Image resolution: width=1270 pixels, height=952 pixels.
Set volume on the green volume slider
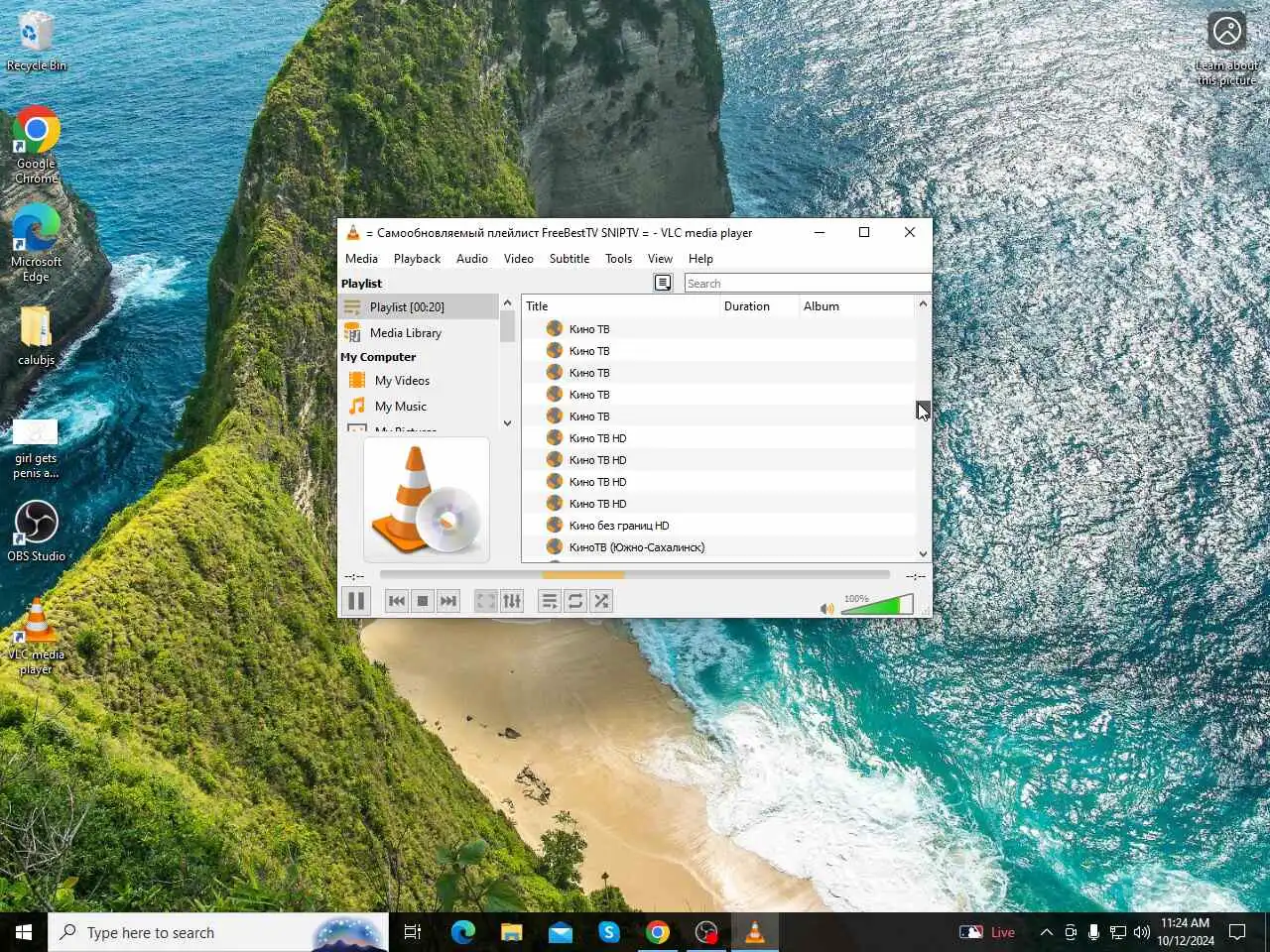877,605
